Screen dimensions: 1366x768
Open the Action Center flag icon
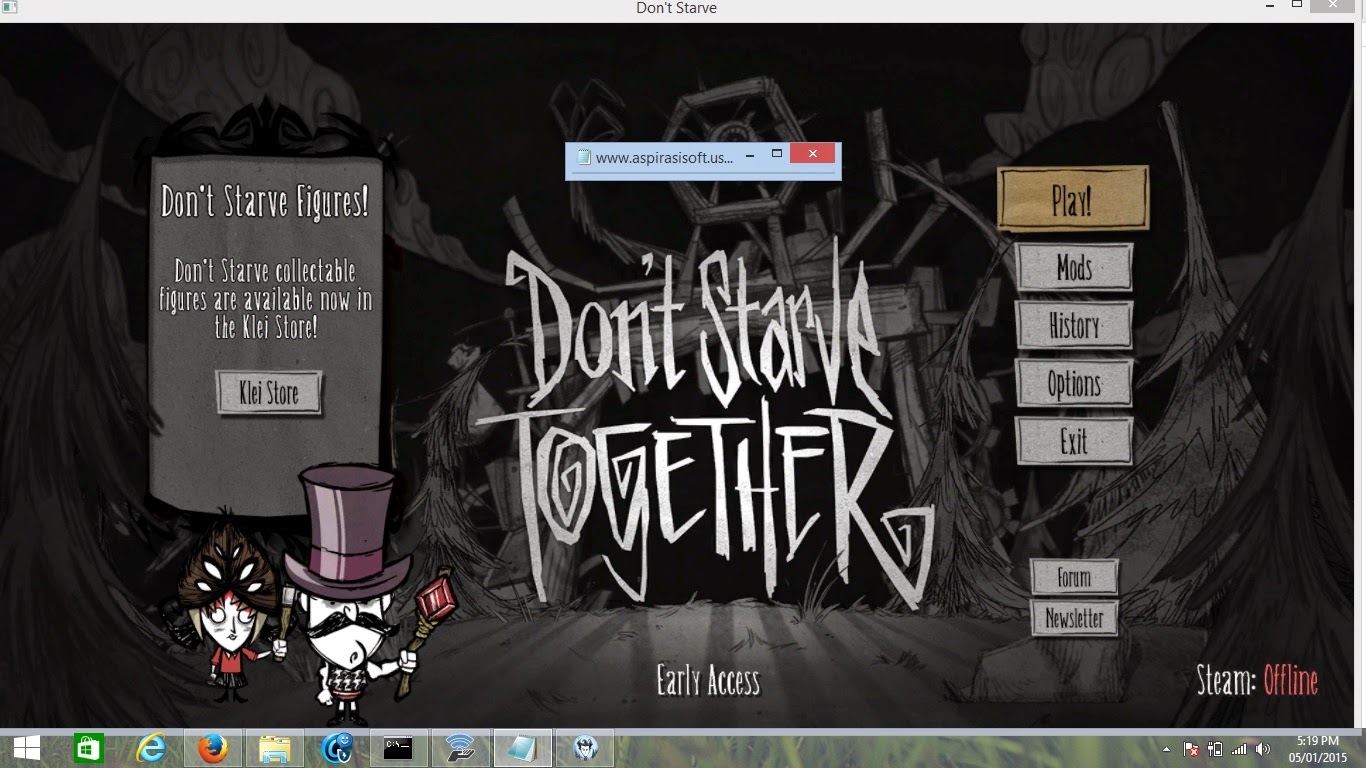tap(1191, 749)
